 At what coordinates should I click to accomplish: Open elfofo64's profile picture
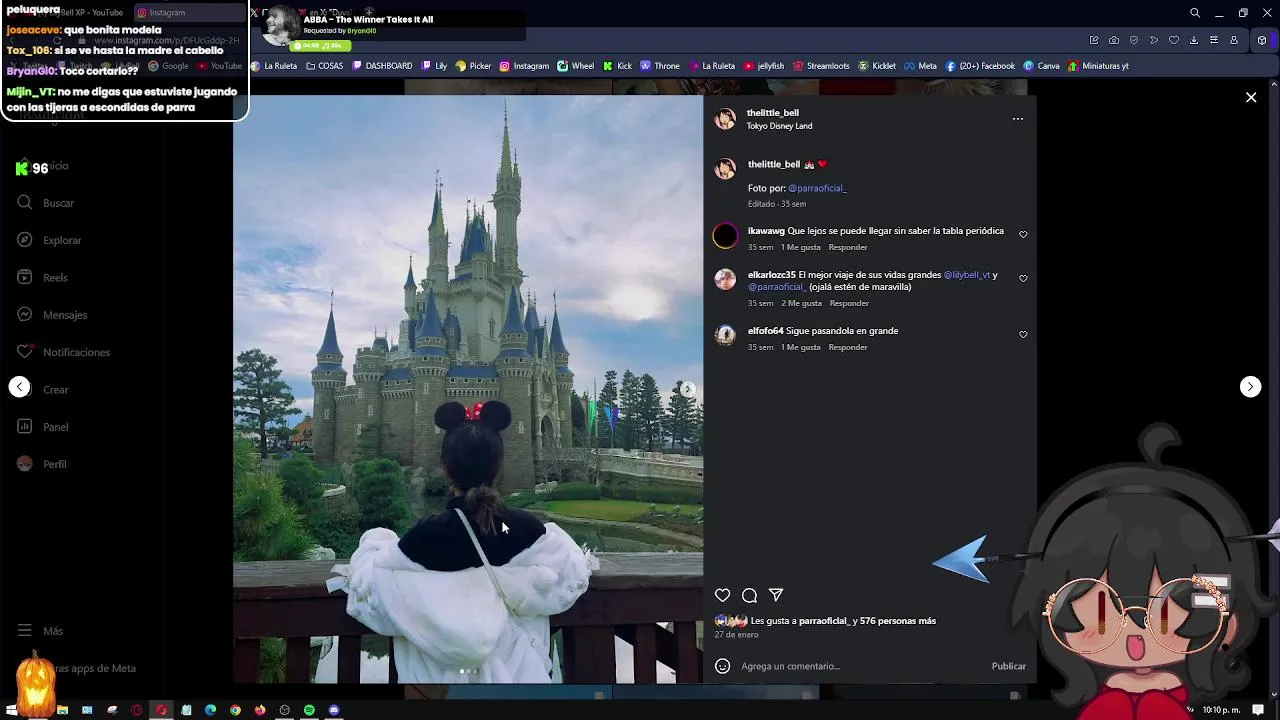click(x=725, y=336)
